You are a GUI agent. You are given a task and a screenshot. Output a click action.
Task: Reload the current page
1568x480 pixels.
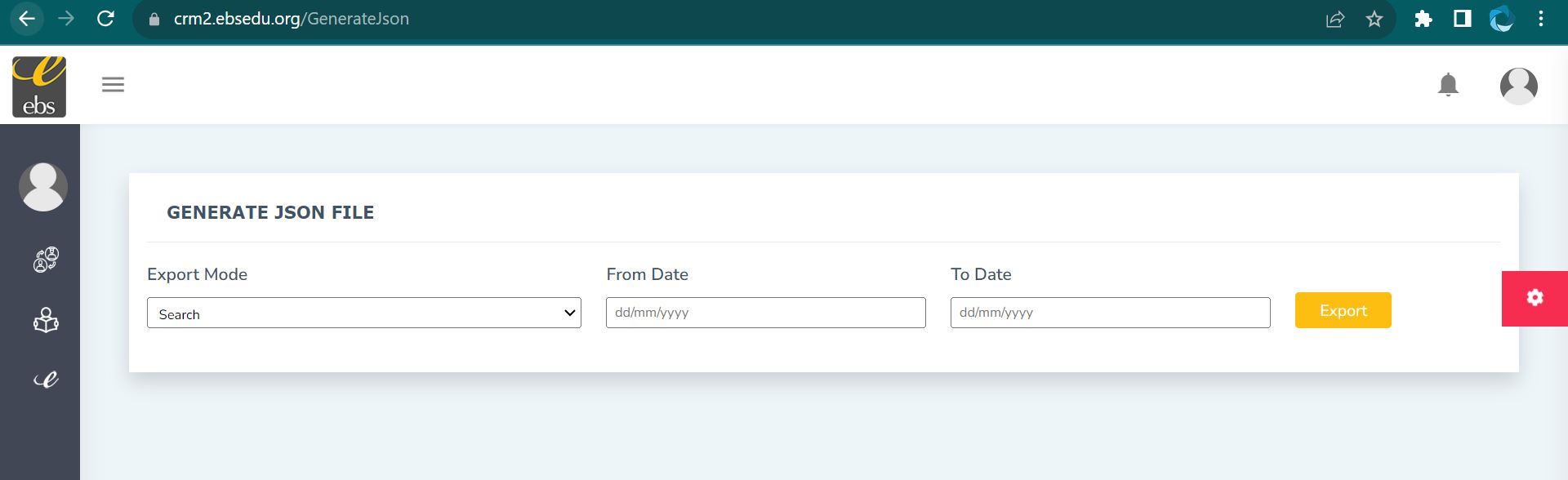click(x=105, y=19)
